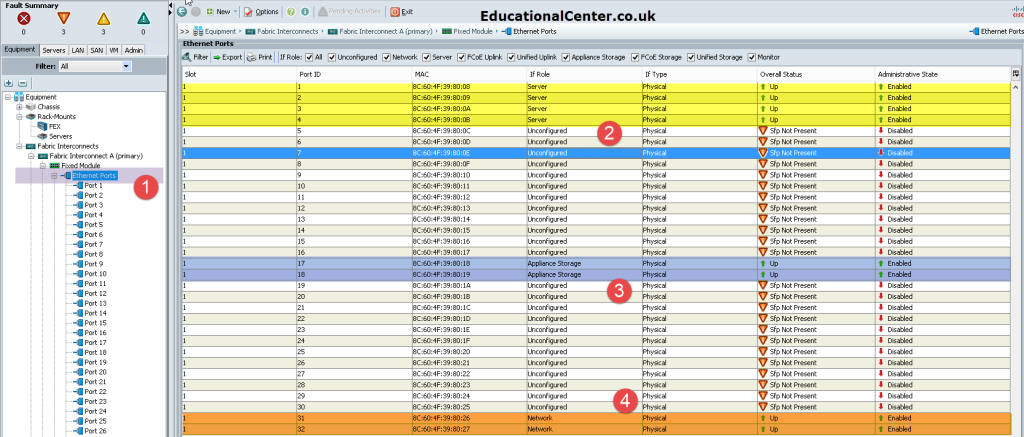
Task: Click the Fixed Module icon in tree
Action: pyautogui.click(x=55, y=166)
